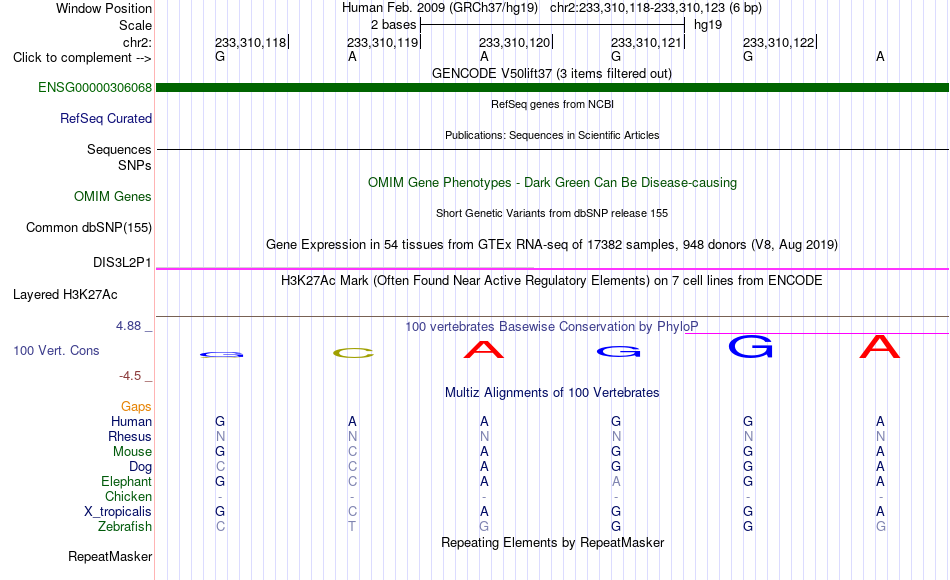Image resolution: width=950 pixels, height=580 pixels.
Task: Click 'Publications: Sequences in Scientific Articles' title
Action: [x=552, y=135]
